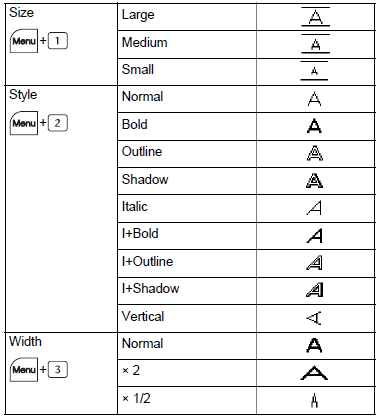Image resolution: width=380 pixels, height=420 pixels.
Task: Click the number 2 key icon
Action: 58,123
